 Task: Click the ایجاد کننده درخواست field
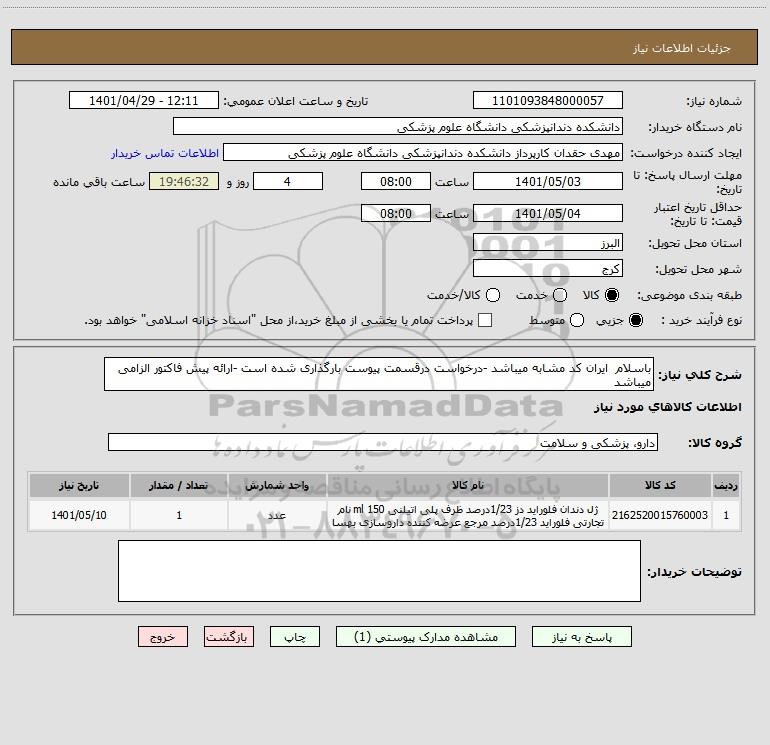point(423,153)
